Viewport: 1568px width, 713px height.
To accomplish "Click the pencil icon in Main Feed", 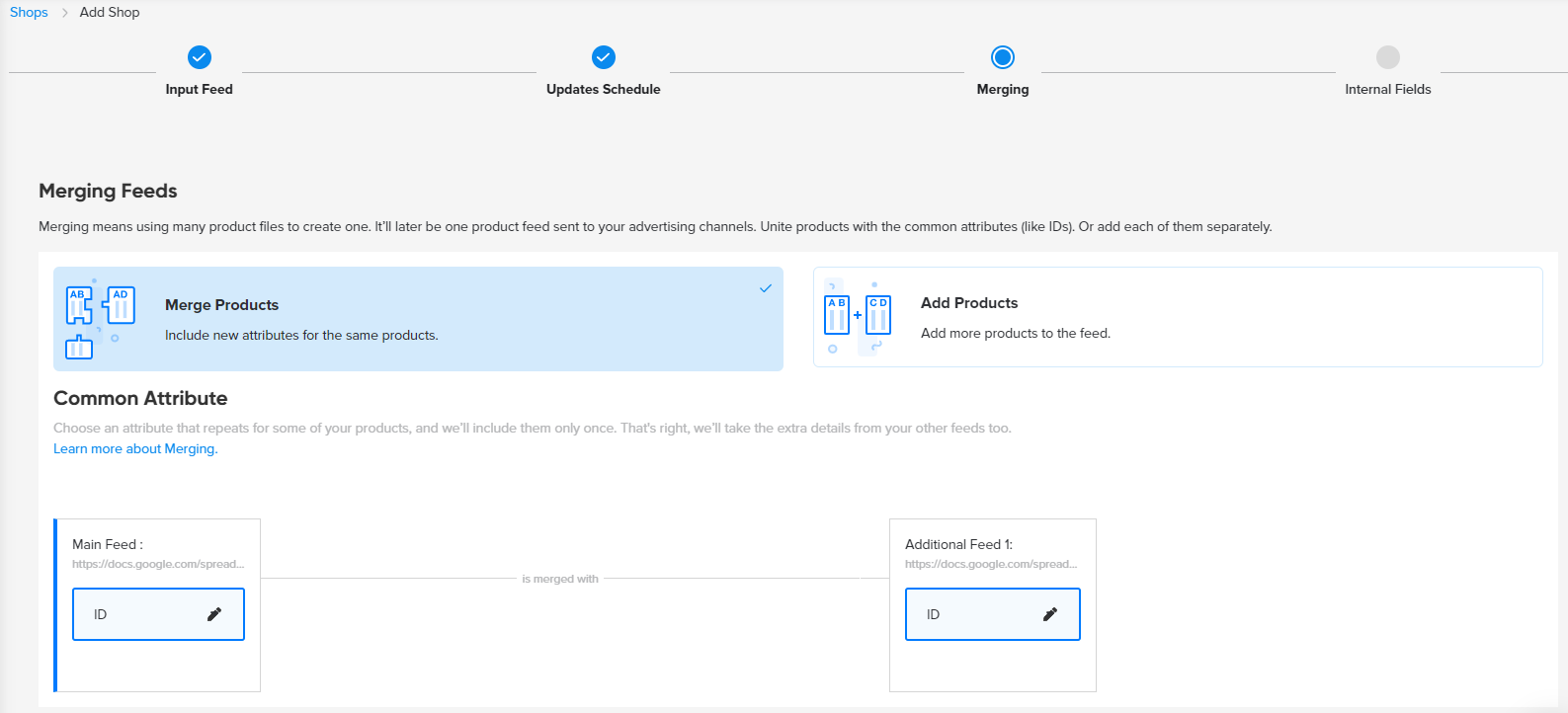I will pos(214,614).
